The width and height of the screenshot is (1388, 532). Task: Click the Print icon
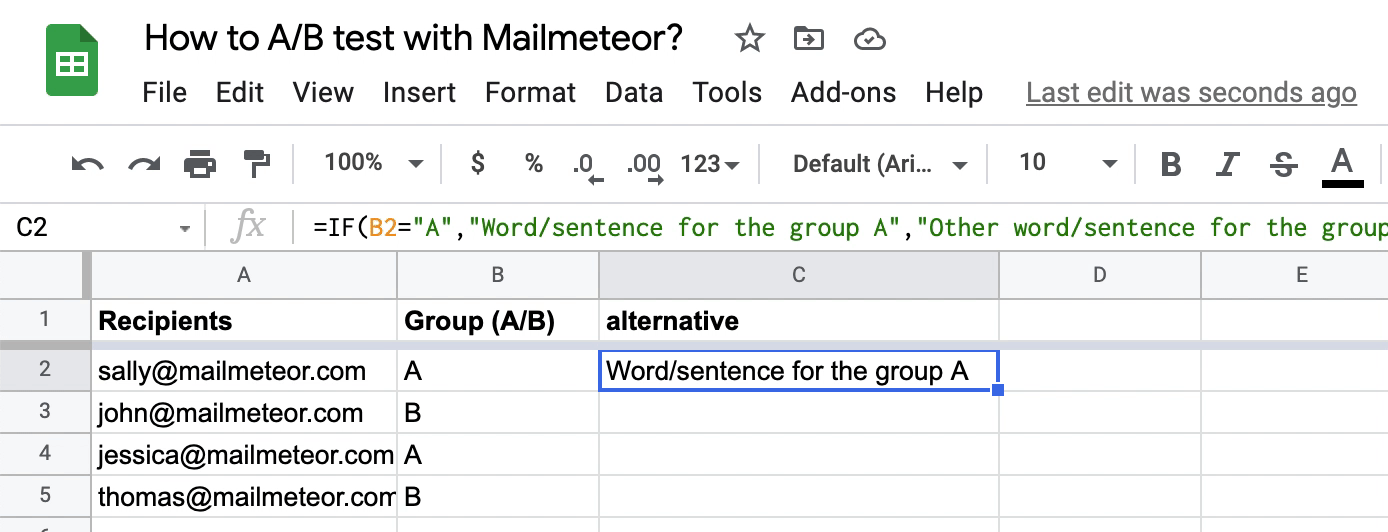point(200,163)
